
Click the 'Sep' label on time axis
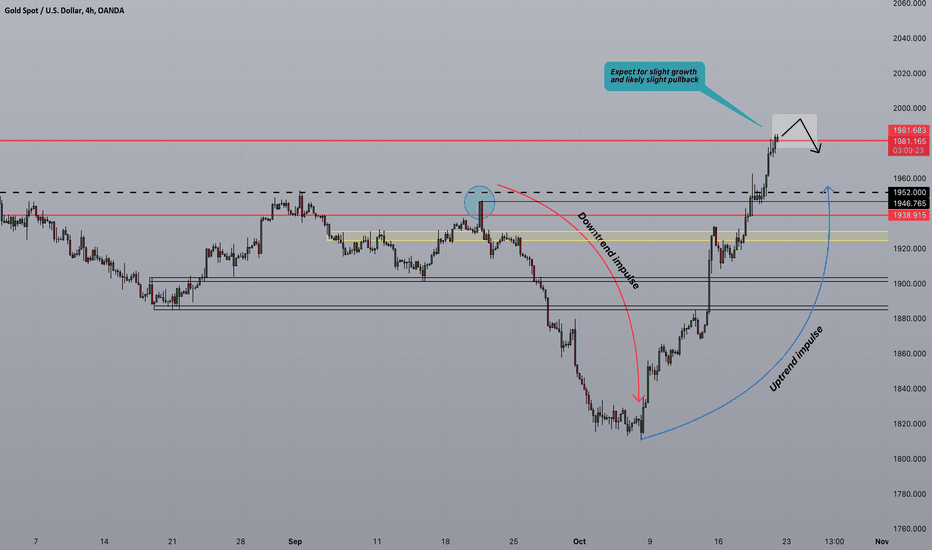pyautogui.click(x=295, y=542)
